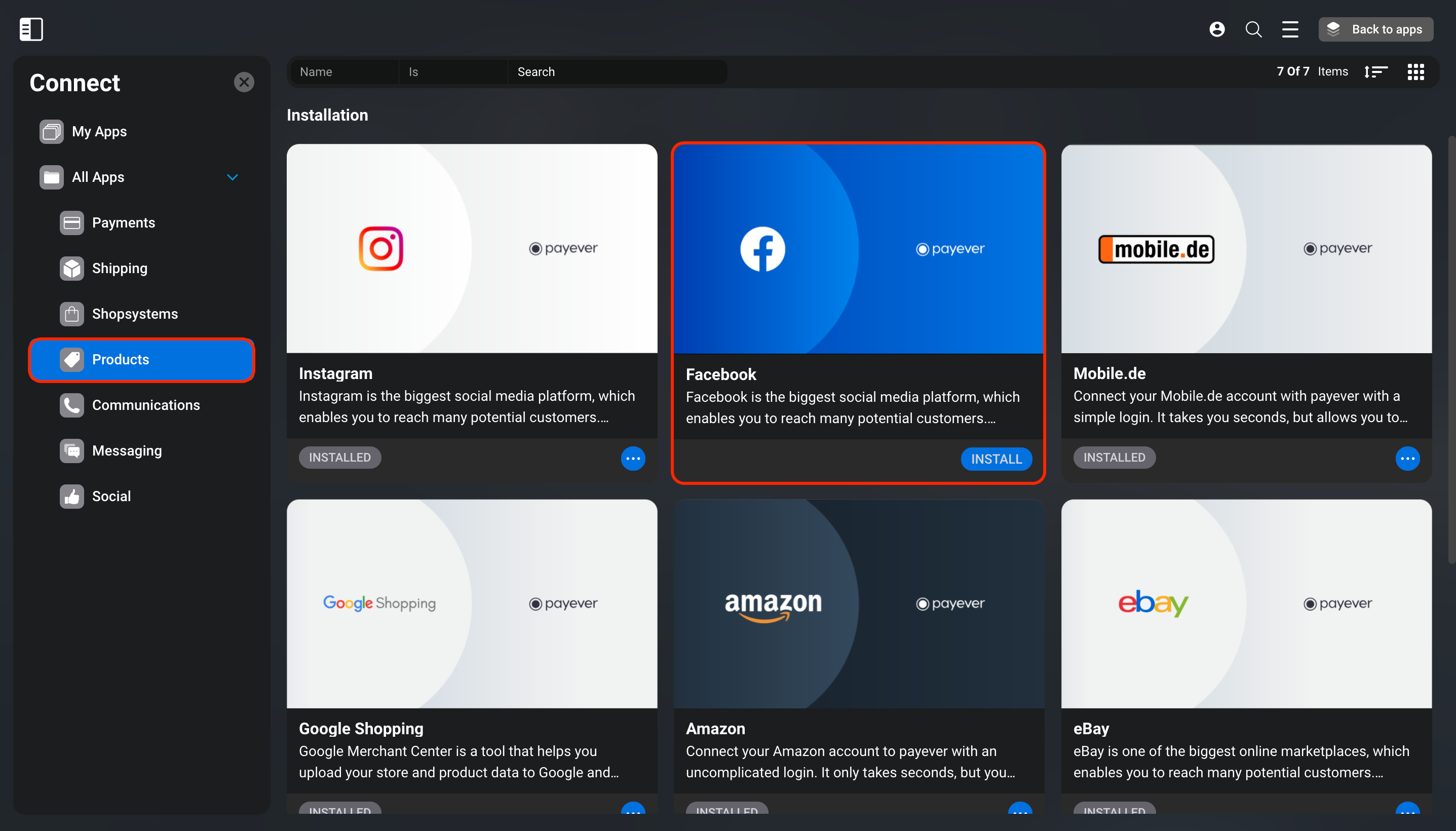
Task: Click INSTALLED badge on Instagram
Action: (339, 458)
